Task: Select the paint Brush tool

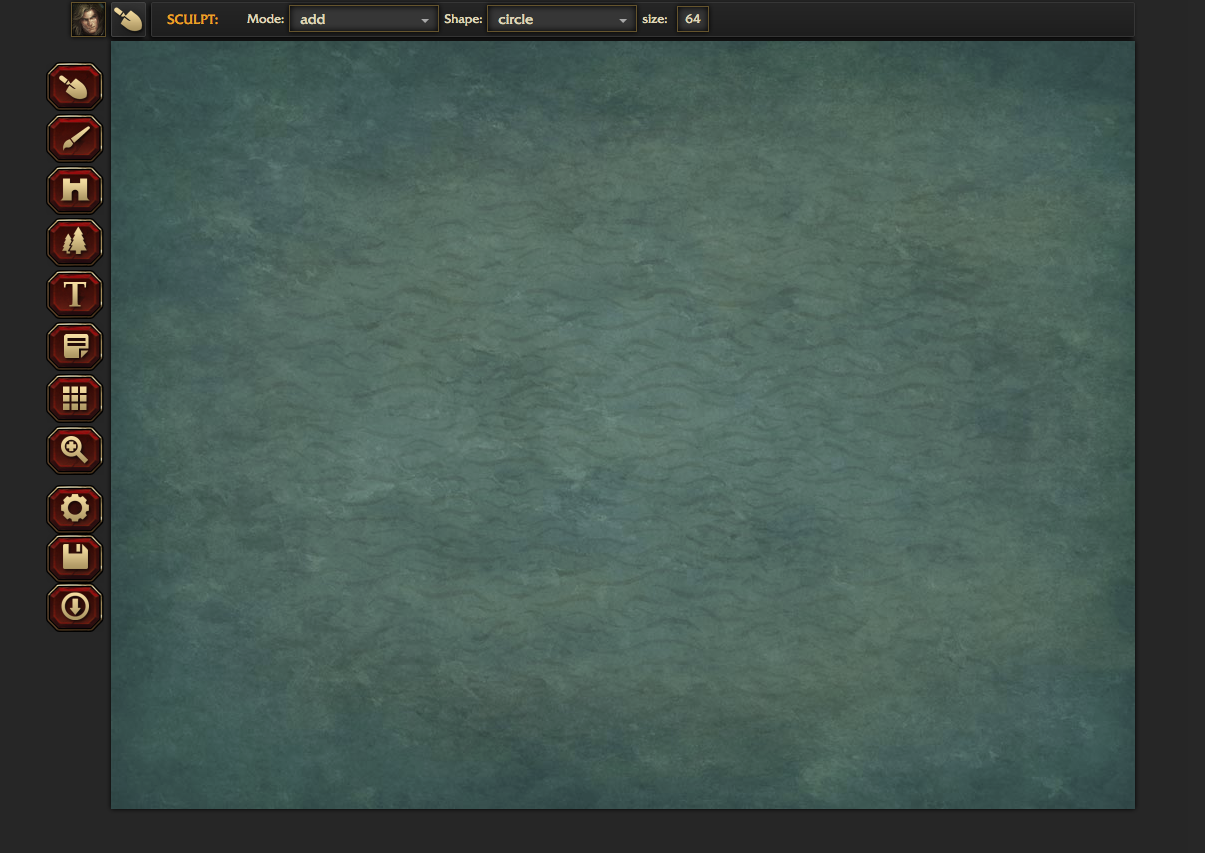Action: tap(75, 139)
